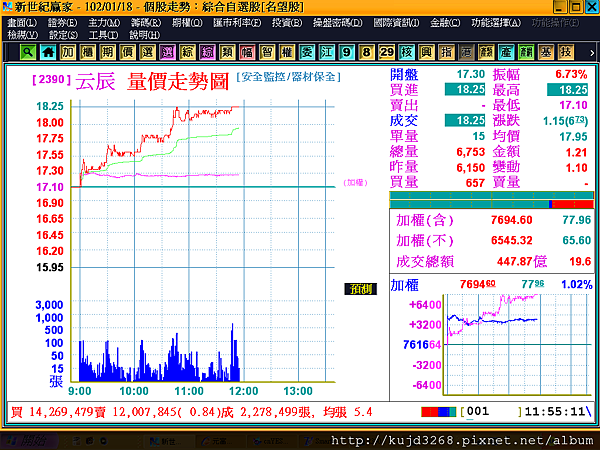Click the 總量 value 6,753
The image size is (600, 450).
point(471,152)
